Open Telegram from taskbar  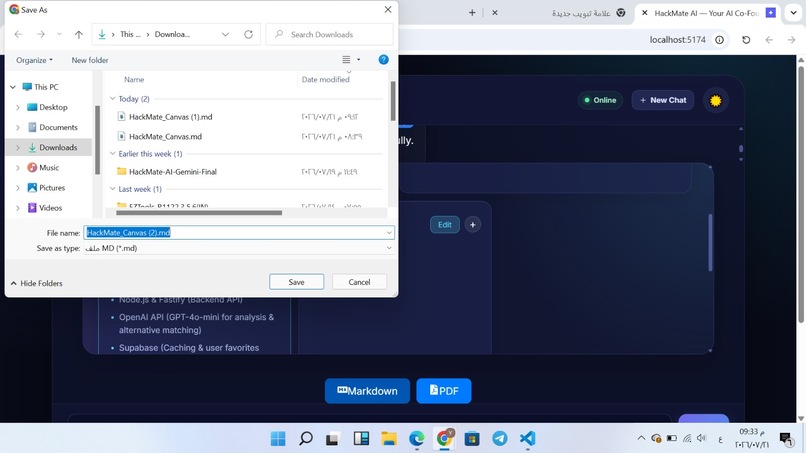tap(500, 439)
